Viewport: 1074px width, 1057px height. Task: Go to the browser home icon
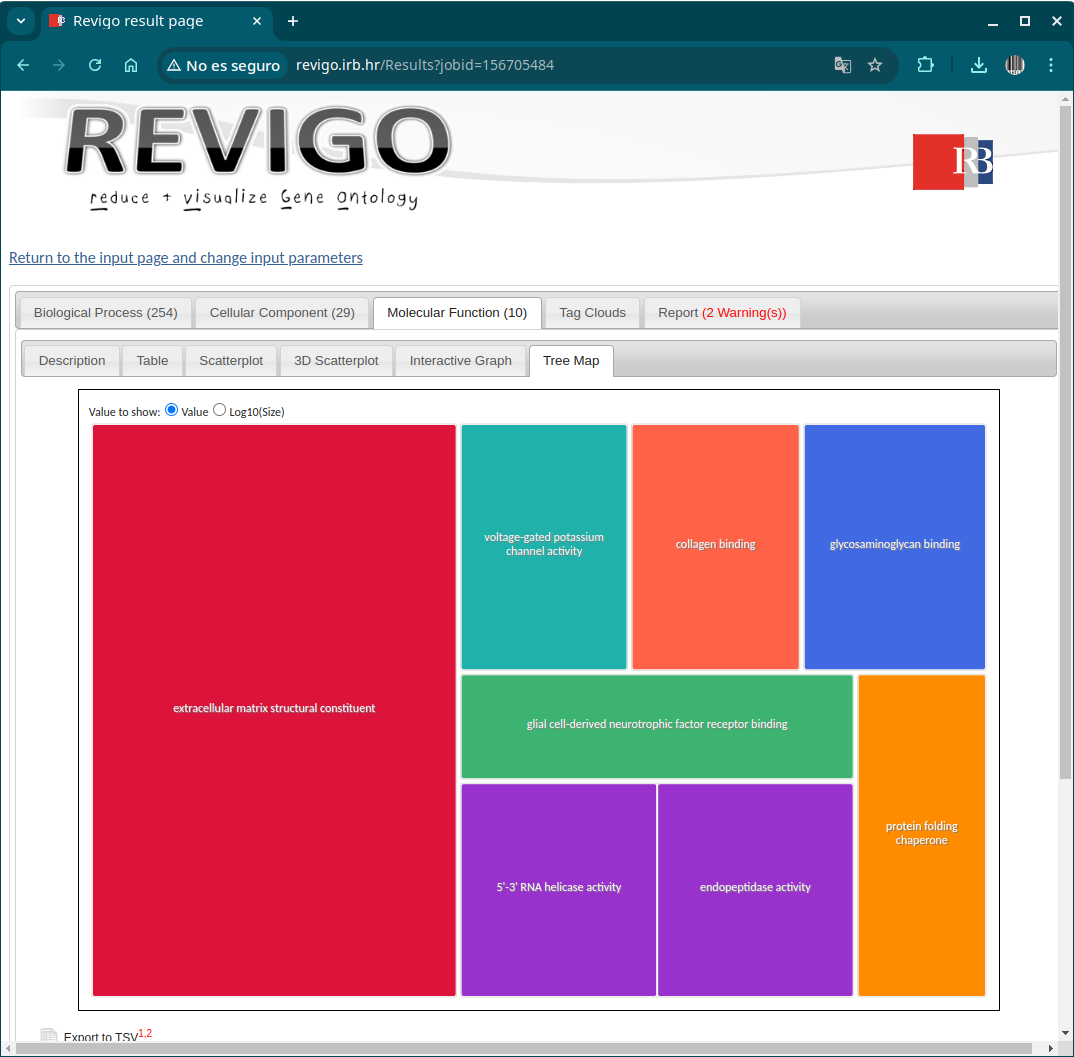click(131, 65)
